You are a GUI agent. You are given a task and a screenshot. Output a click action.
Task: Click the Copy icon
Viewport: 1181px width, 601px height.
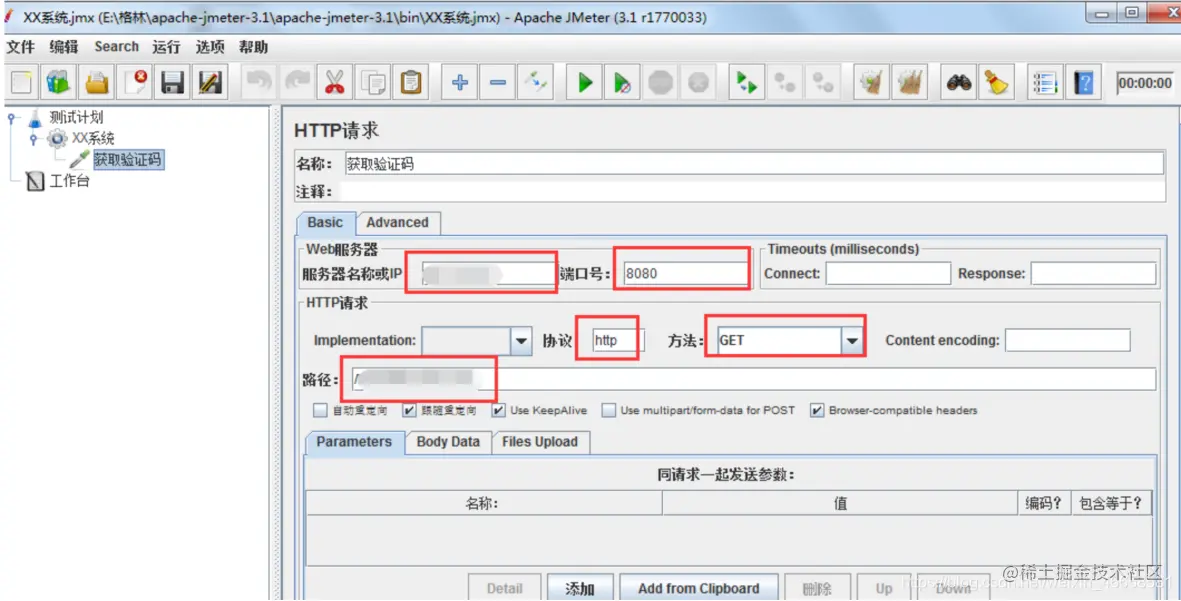373,82
